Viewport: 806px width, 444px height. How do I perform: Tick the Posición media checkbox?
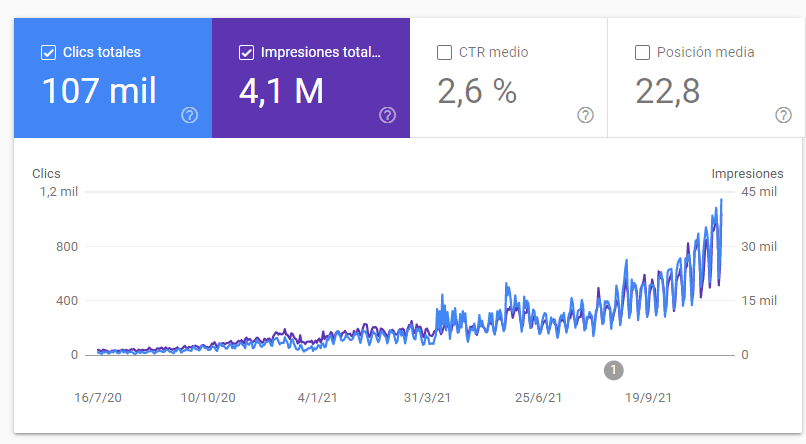pyautogui.click(x=642, y=53)
